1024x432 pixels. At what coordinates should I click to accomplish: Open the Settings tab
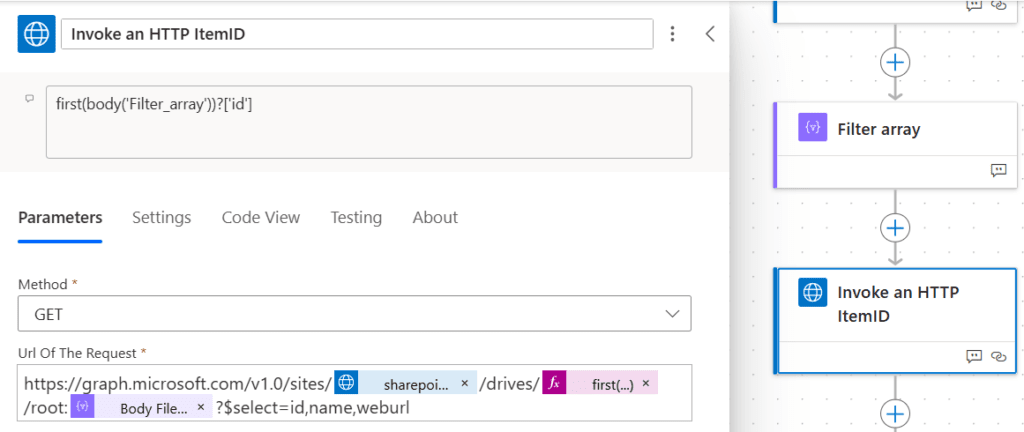[x=161, y=217]
